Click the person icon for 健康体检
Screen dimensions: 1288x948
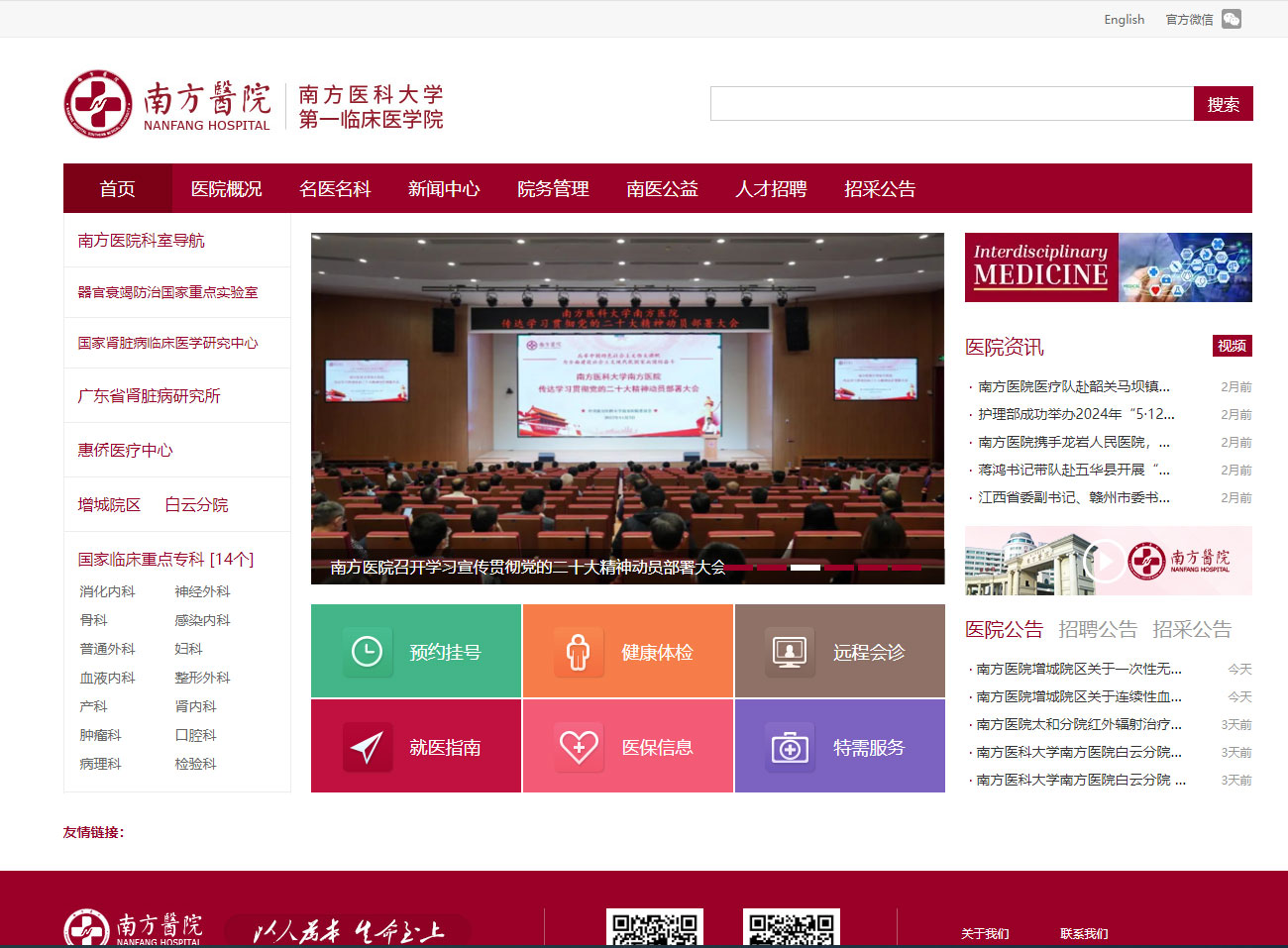coord(579,652)
